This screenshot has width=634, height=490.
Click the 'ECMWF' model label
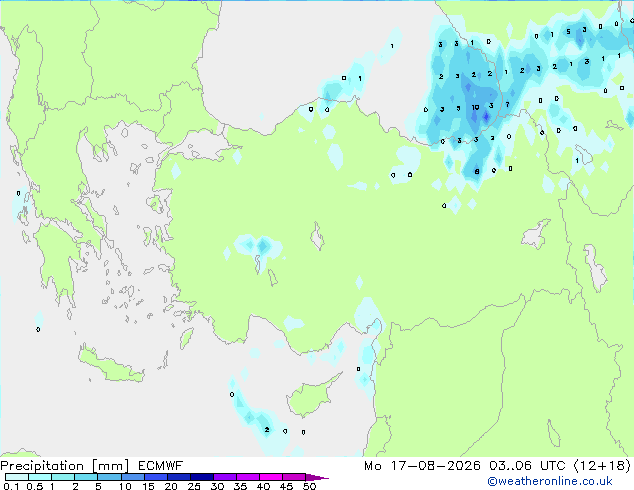[161, 466]
